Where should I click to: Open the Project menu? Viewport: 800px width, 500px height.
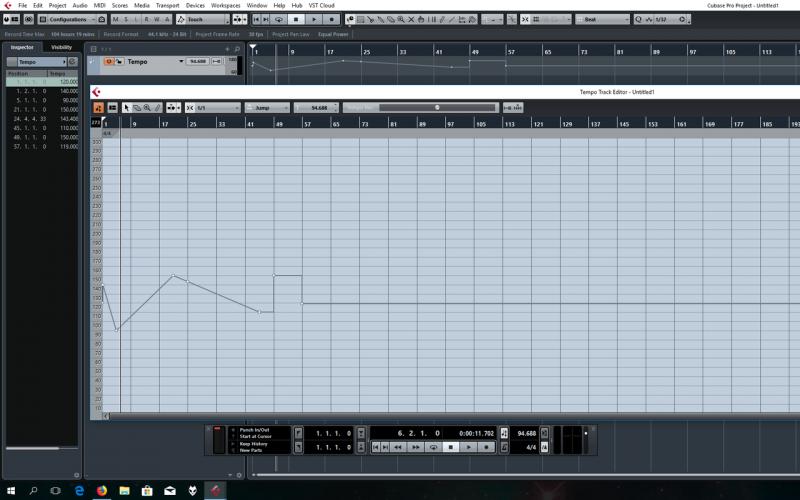(57, 5)
